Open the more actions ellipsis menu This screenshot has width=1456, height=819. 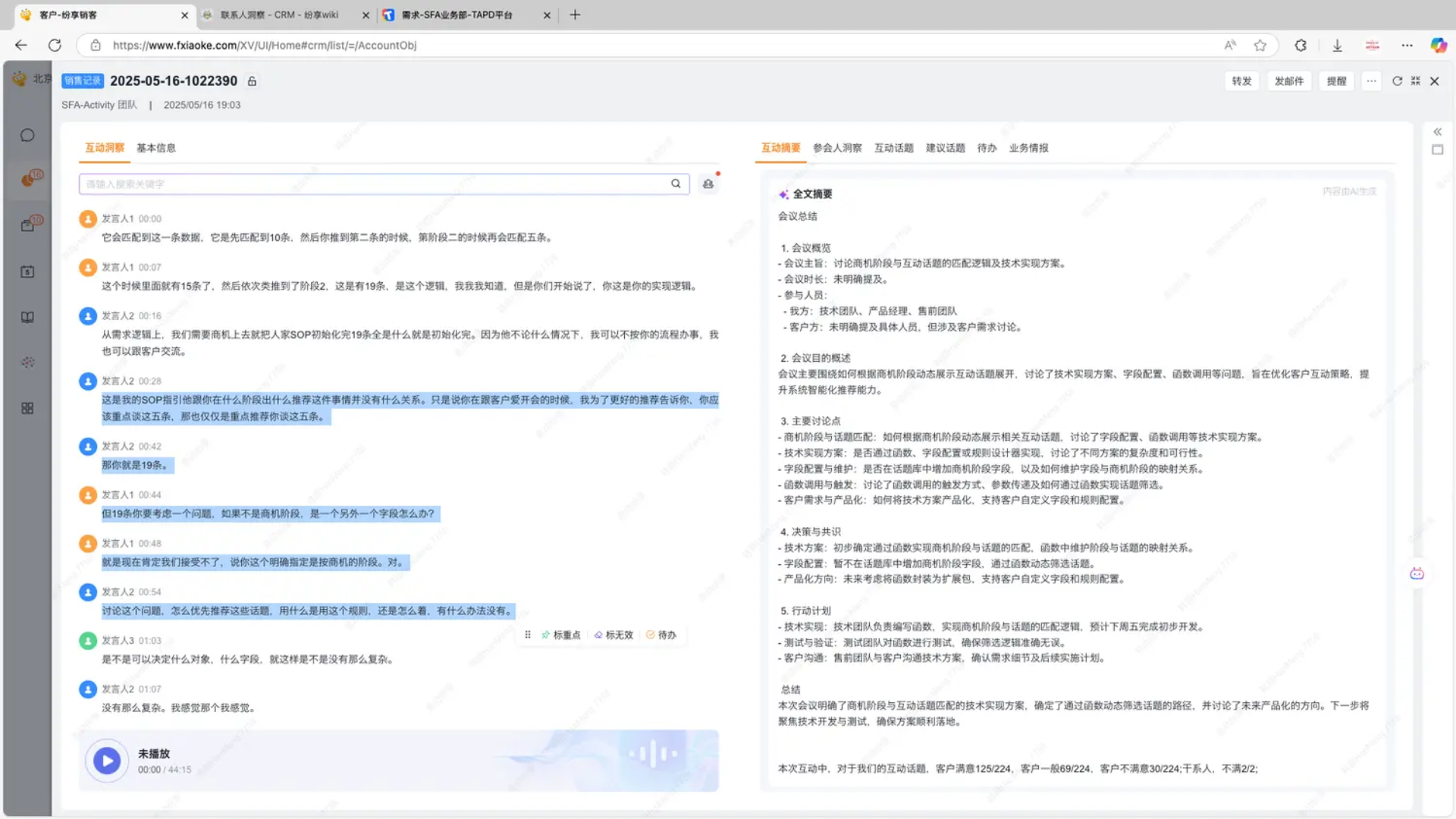(x=1371, y=81)
